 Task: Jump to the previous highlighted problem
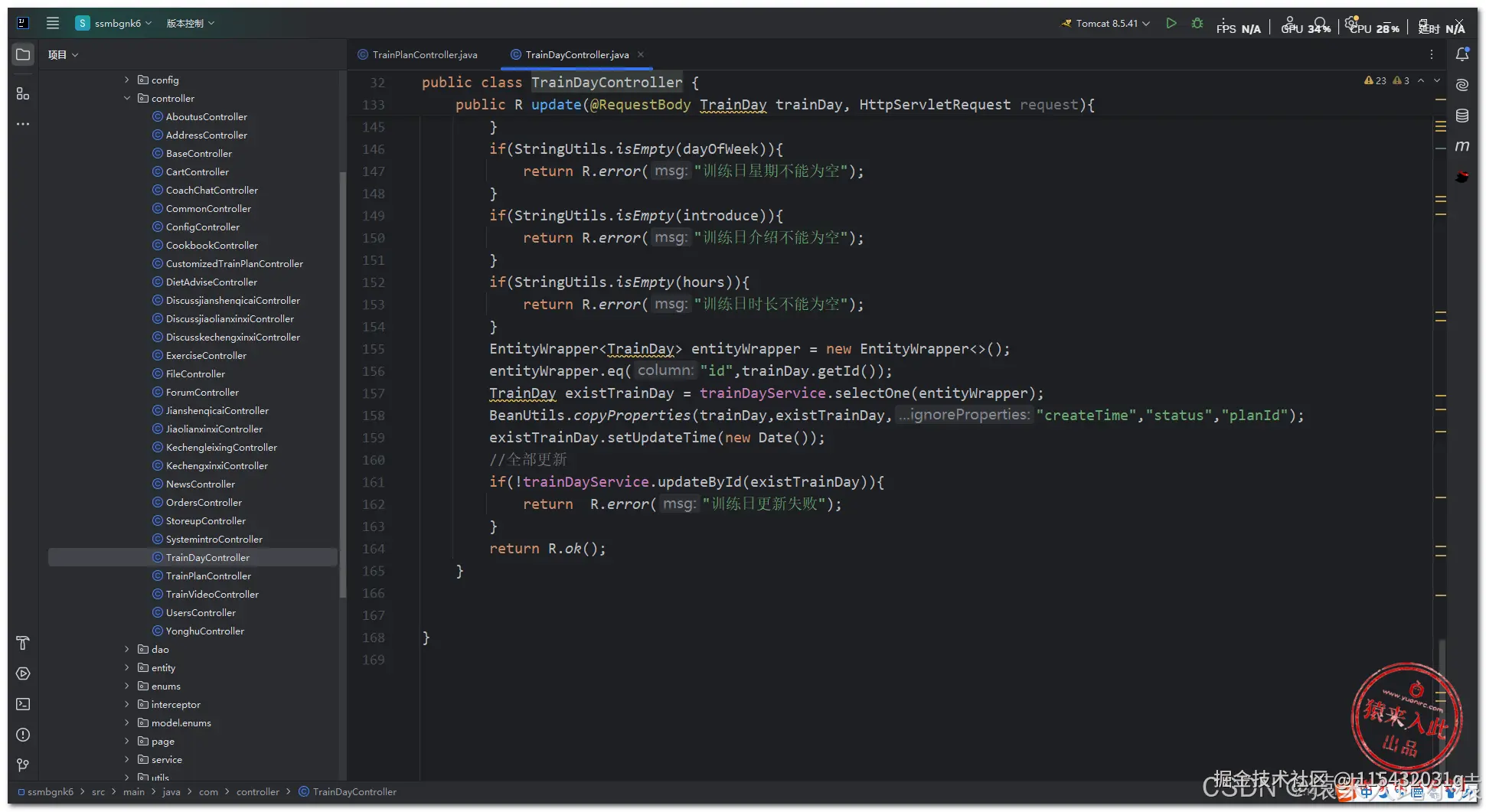point(1421,80)
